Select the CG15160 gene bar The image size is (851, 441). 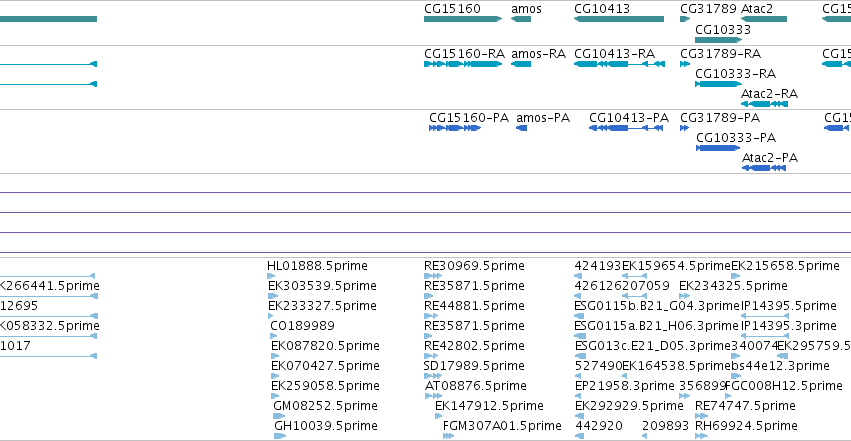(463, 19)
